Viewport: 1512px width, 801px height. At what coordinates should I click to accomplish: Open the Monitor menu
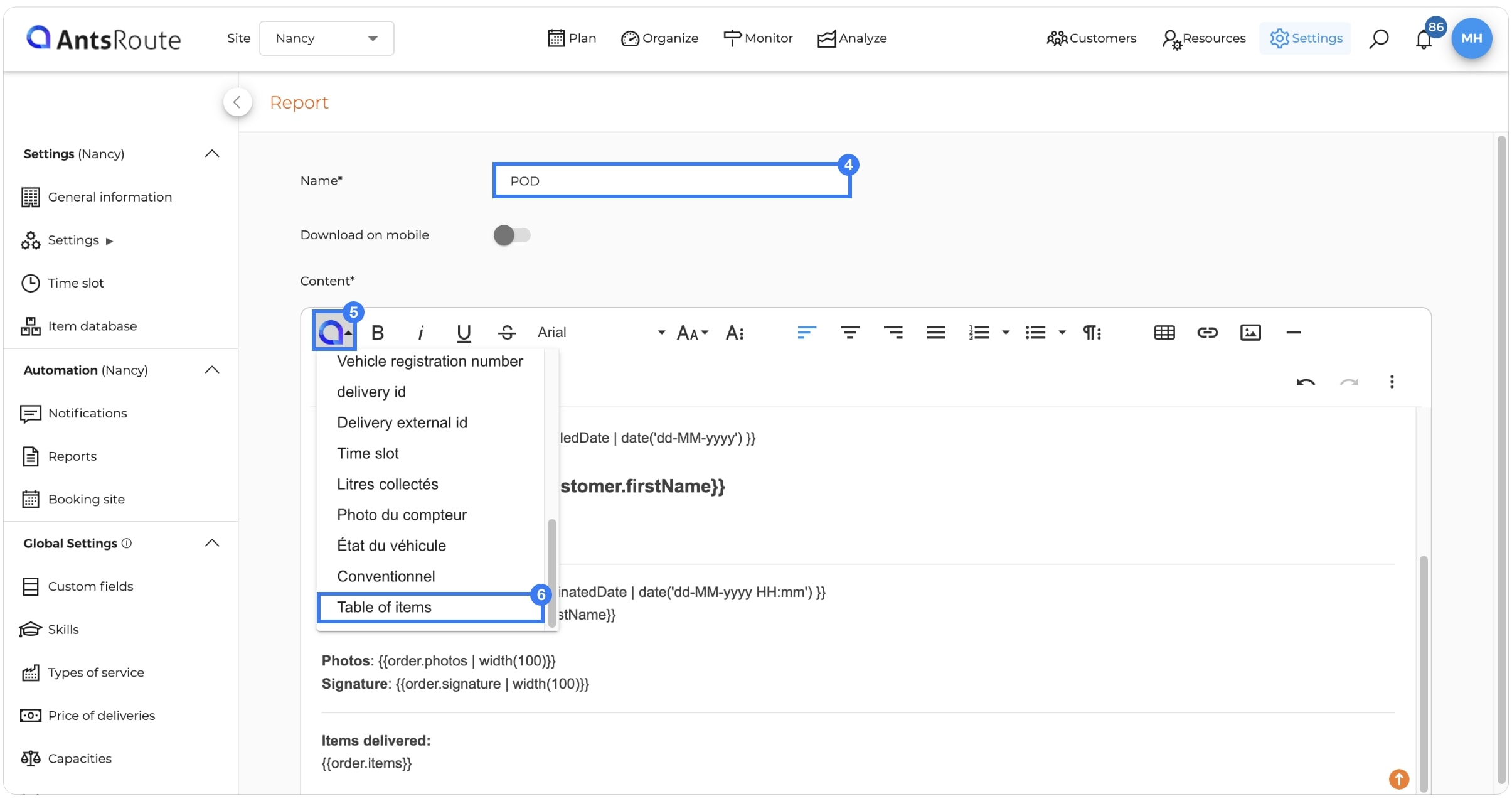(x=758, y=38)
